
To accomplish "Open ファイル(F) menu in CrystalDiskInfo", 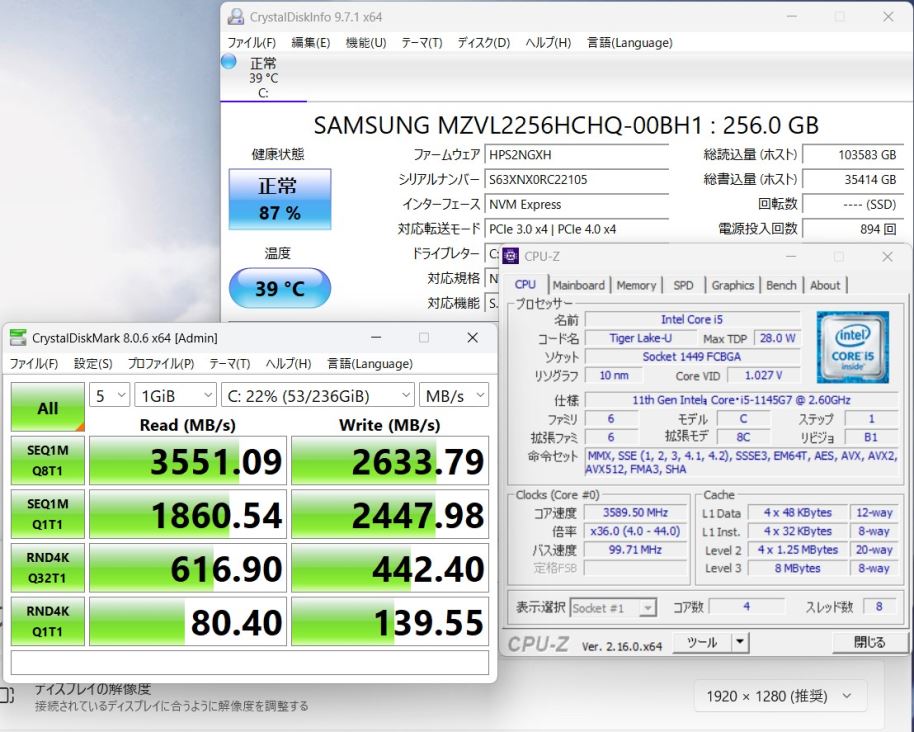I will tap(251, 43).
